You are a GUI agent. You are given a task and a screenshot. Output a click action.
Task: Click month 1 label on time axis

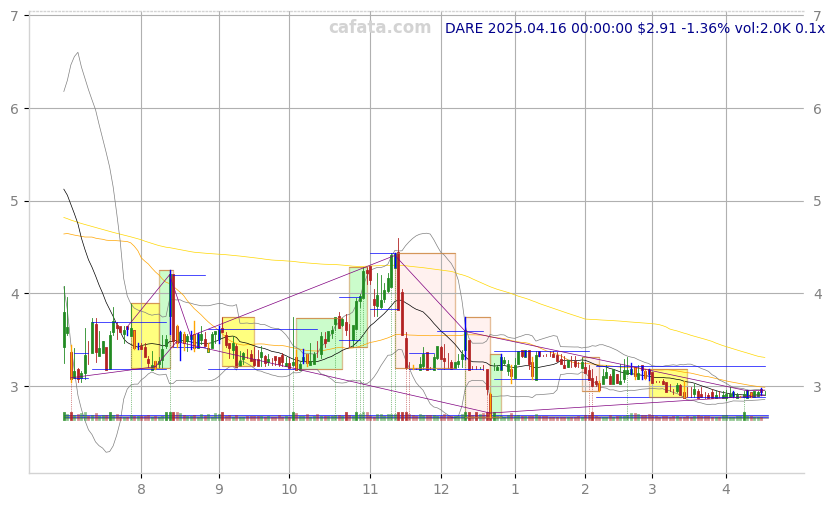(x=515, y=489)
